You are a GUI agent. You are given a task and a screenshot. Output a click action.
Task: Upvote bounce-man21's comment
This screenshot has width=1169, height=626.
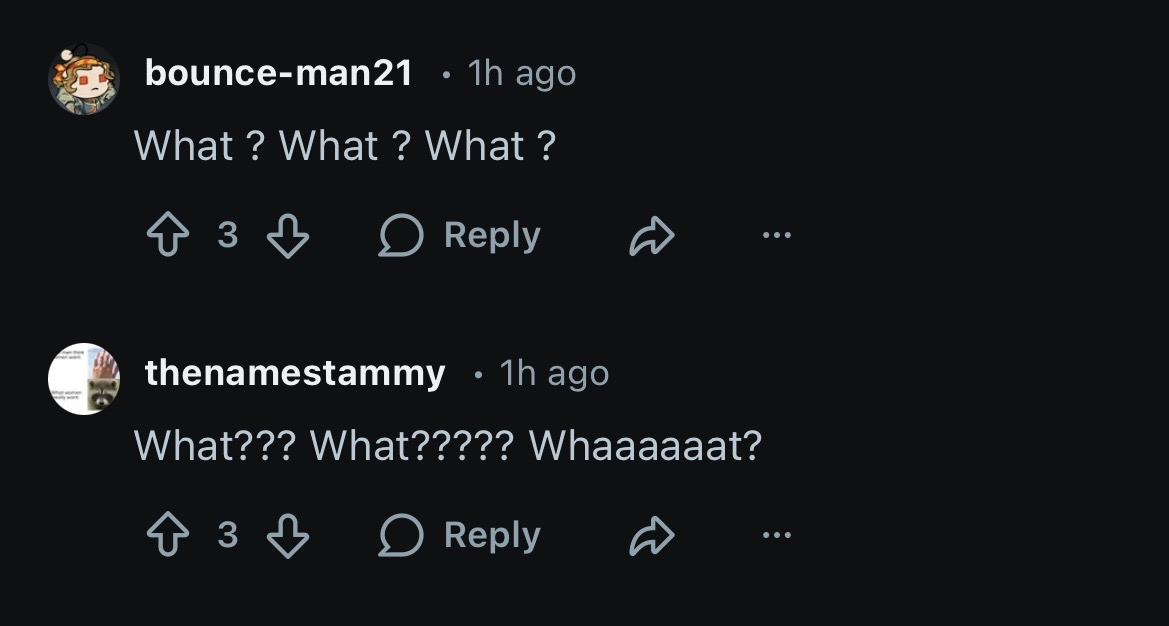click(x=167, y=236)
